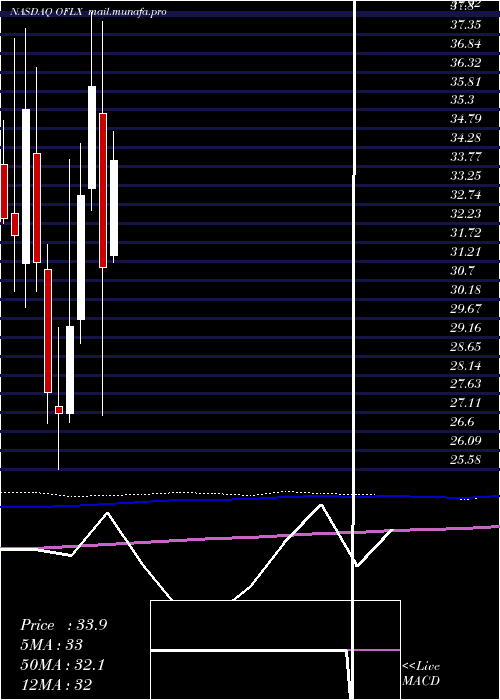Click the 34.28 price axis label
Screen dimensions: 500x700
(466, 138)
